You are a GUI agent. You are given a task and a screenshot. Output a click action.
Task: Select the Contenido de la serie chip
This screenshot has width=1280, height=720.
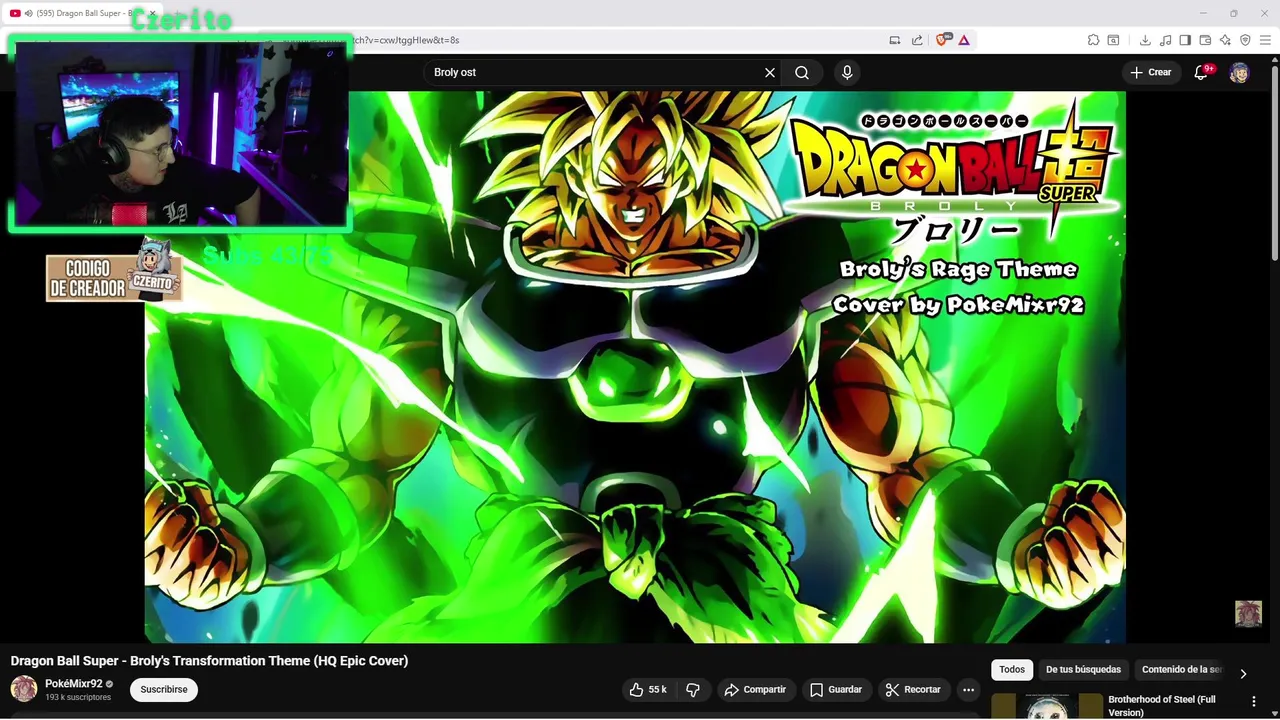pos(1182,669)
